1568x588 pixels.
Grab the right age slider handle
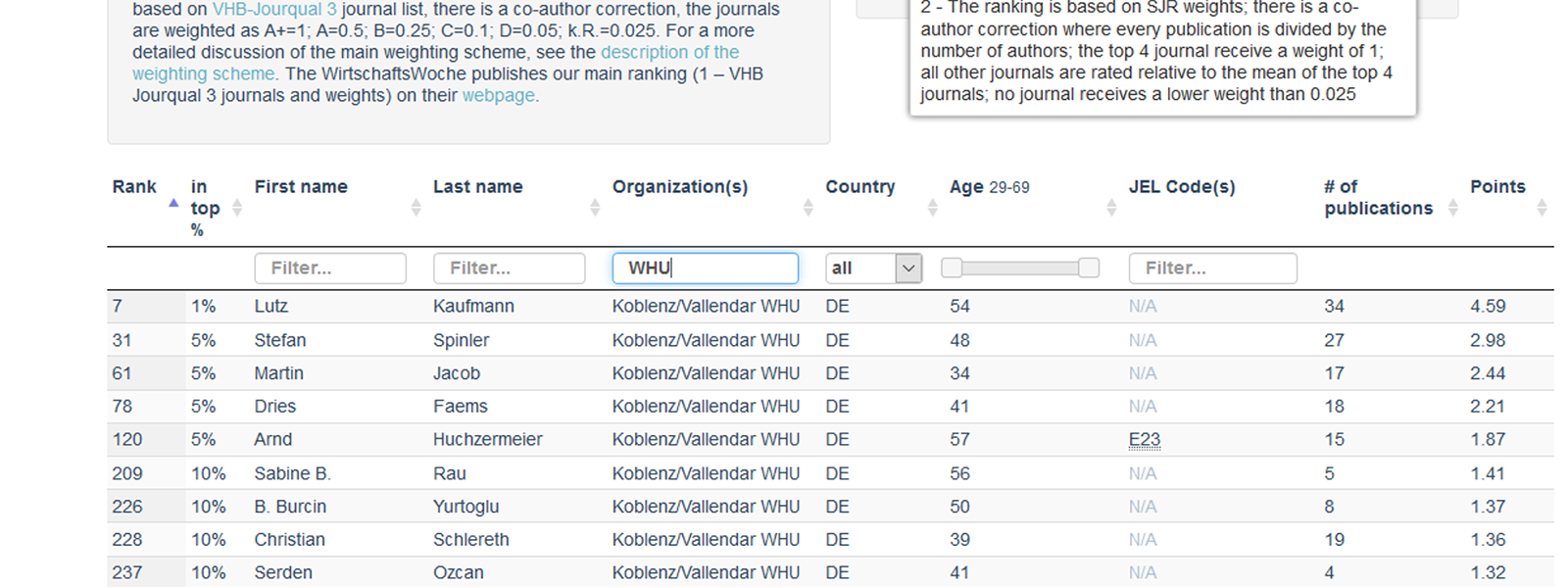1089,269
